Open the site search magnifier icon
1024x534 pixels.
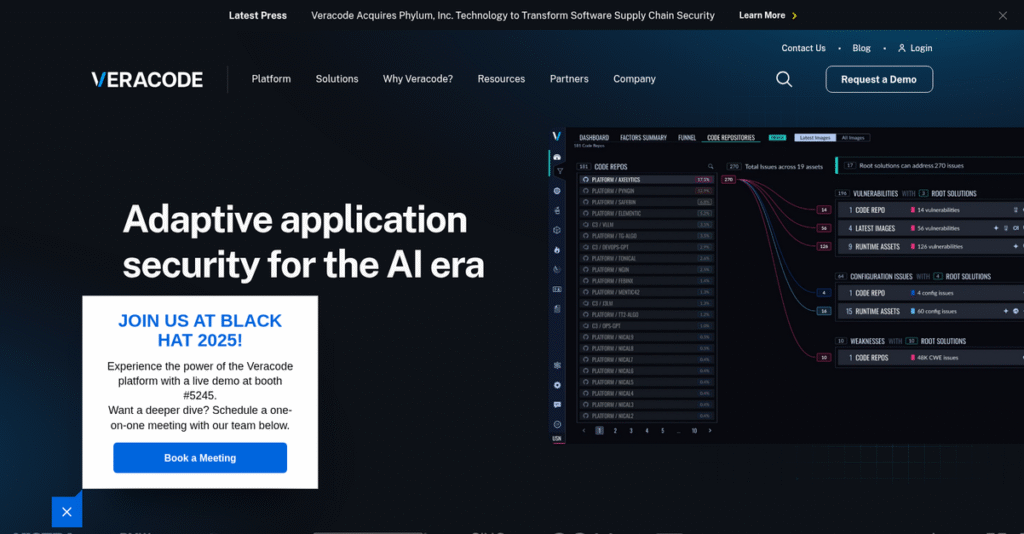coord(784,79)
